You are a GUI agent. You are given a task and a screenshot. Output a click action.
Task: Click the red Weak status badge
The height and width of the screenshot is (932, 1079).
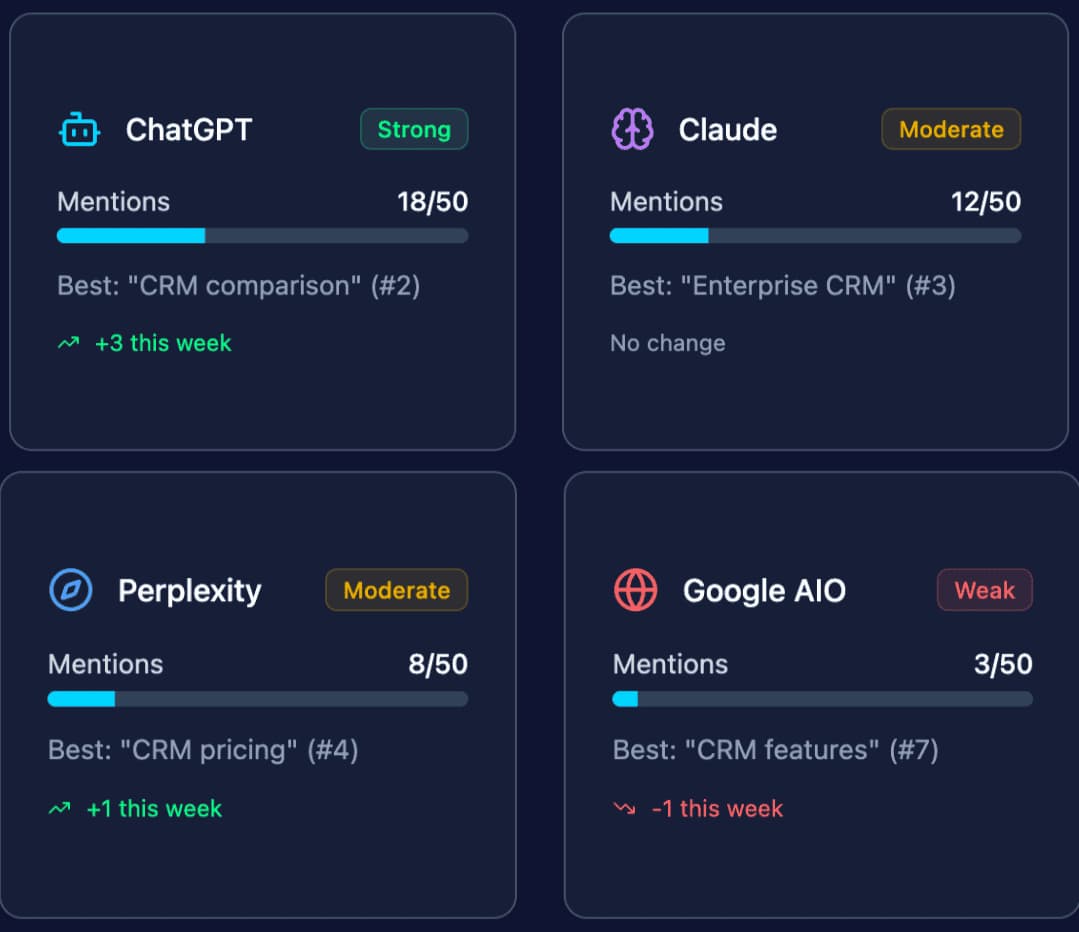(984, 590)
